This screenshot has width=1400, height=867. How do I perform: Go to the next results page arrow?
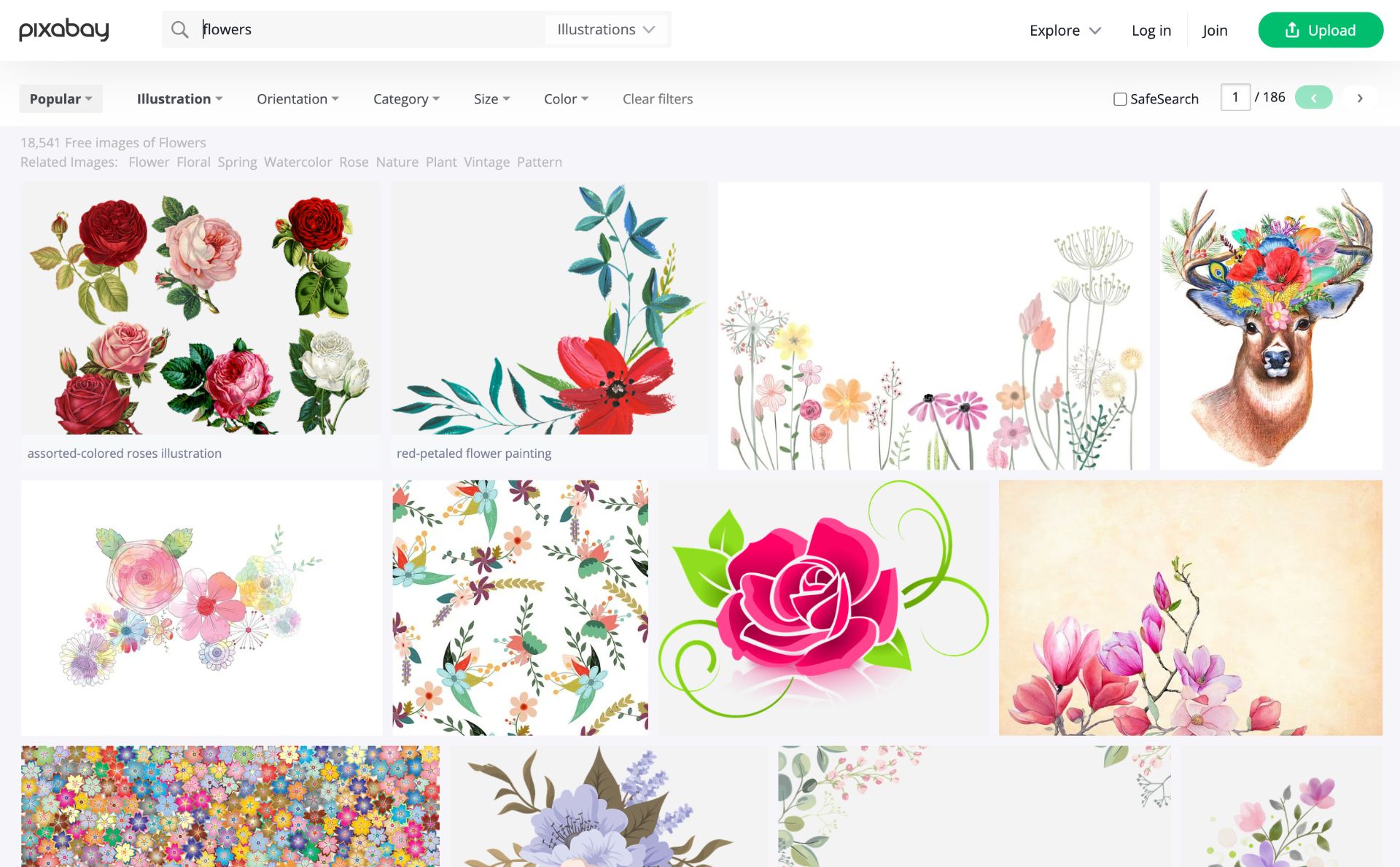click(x=1359, y=98)
